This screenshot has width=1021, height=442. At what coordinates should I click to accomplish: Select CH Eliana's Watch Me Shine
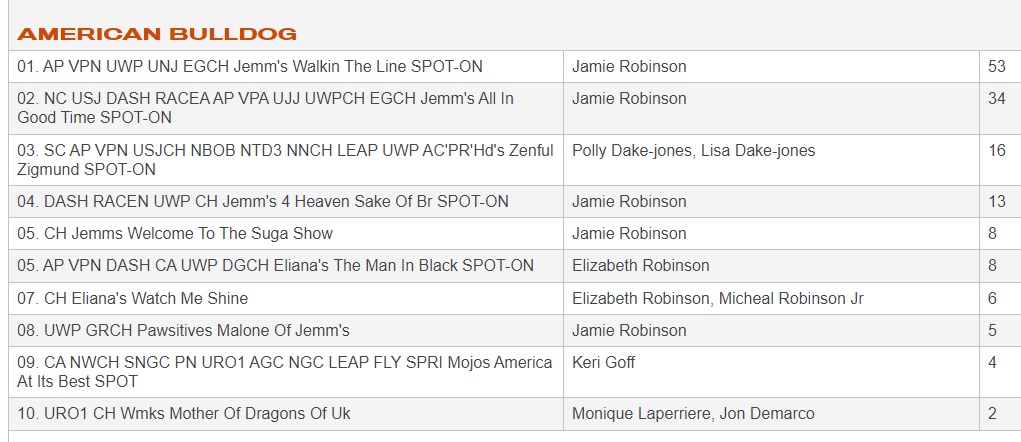[133, 298]
